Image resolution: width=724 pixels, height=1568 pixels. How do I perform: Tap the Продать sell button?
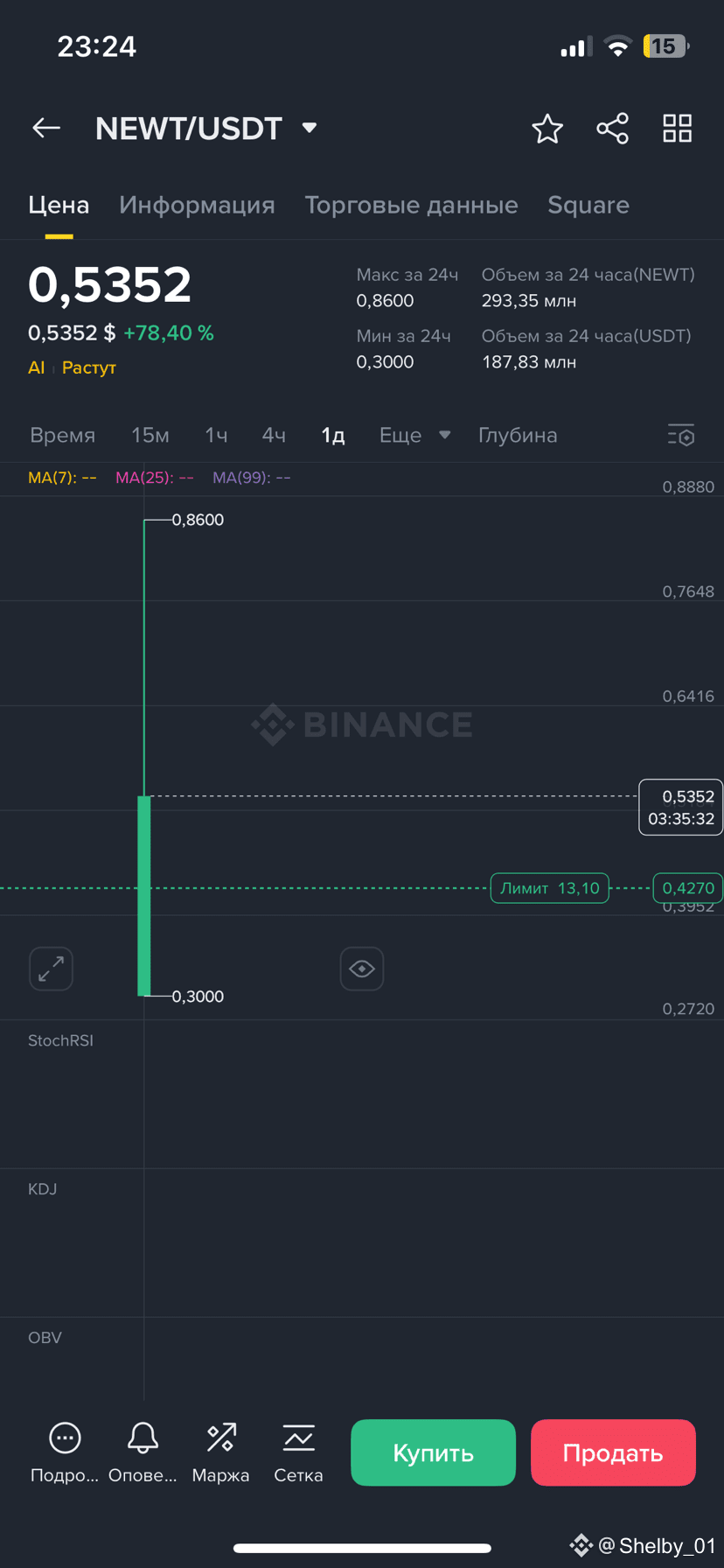(x=613, y=1452)
